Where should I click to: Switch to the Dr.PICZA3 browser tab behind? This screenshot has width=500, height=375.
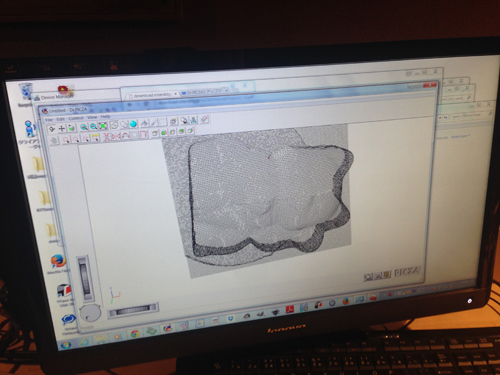[205, 91]
